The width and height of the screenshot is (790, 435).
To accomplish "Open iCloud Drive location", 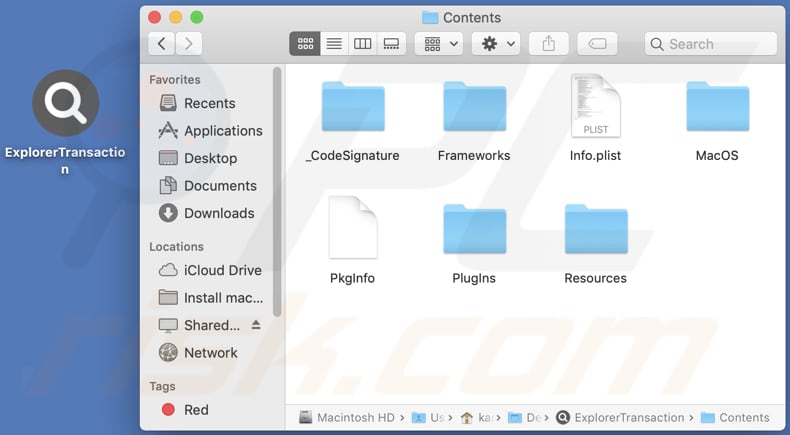I will coord(209,270).
